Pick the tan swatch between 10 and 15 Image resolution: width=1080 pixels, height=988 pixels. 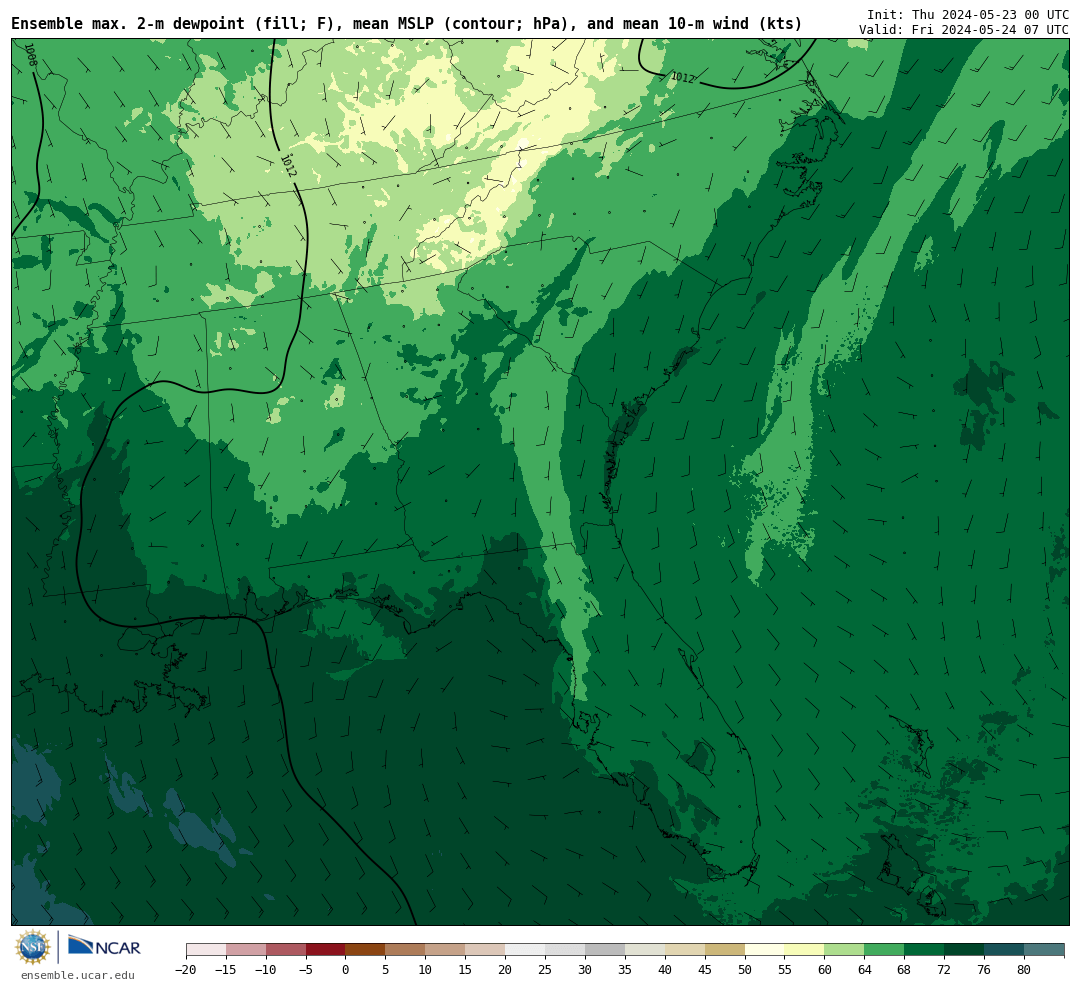point(446,950)
